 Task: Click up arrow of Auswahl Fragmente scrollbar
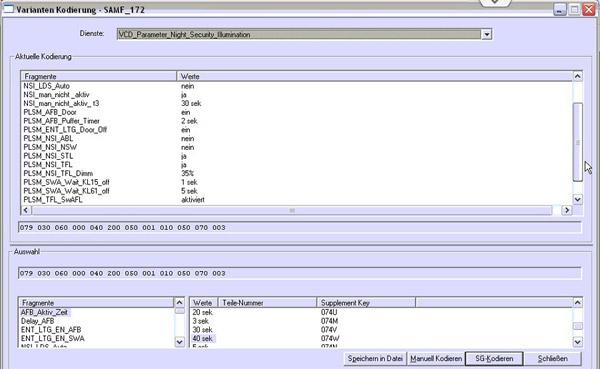179,303
